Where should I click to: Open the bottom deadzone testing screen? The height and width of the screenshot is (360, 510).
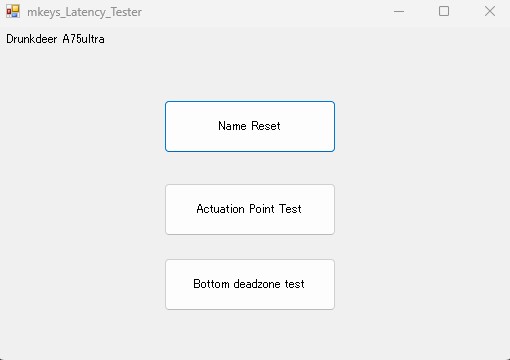tap(250, 284)
